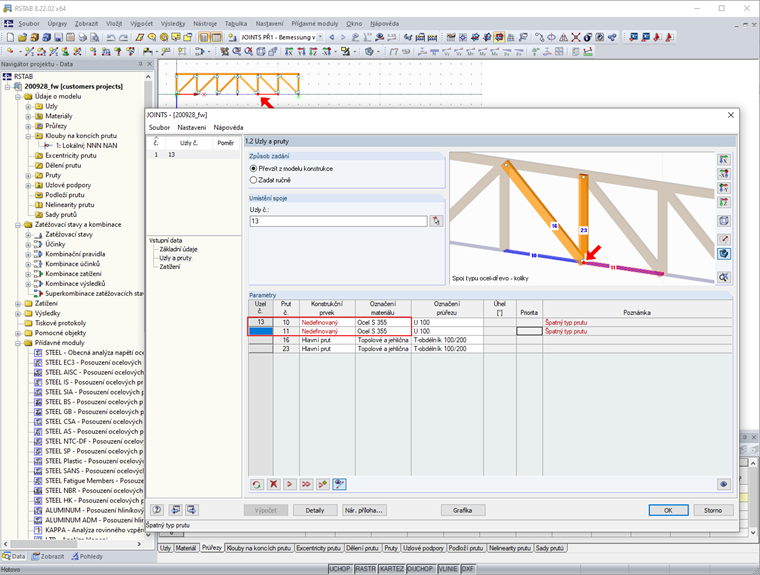Click the Open folder icon in main toolbar
Screen dimensions: 760x575
[22, 37]
